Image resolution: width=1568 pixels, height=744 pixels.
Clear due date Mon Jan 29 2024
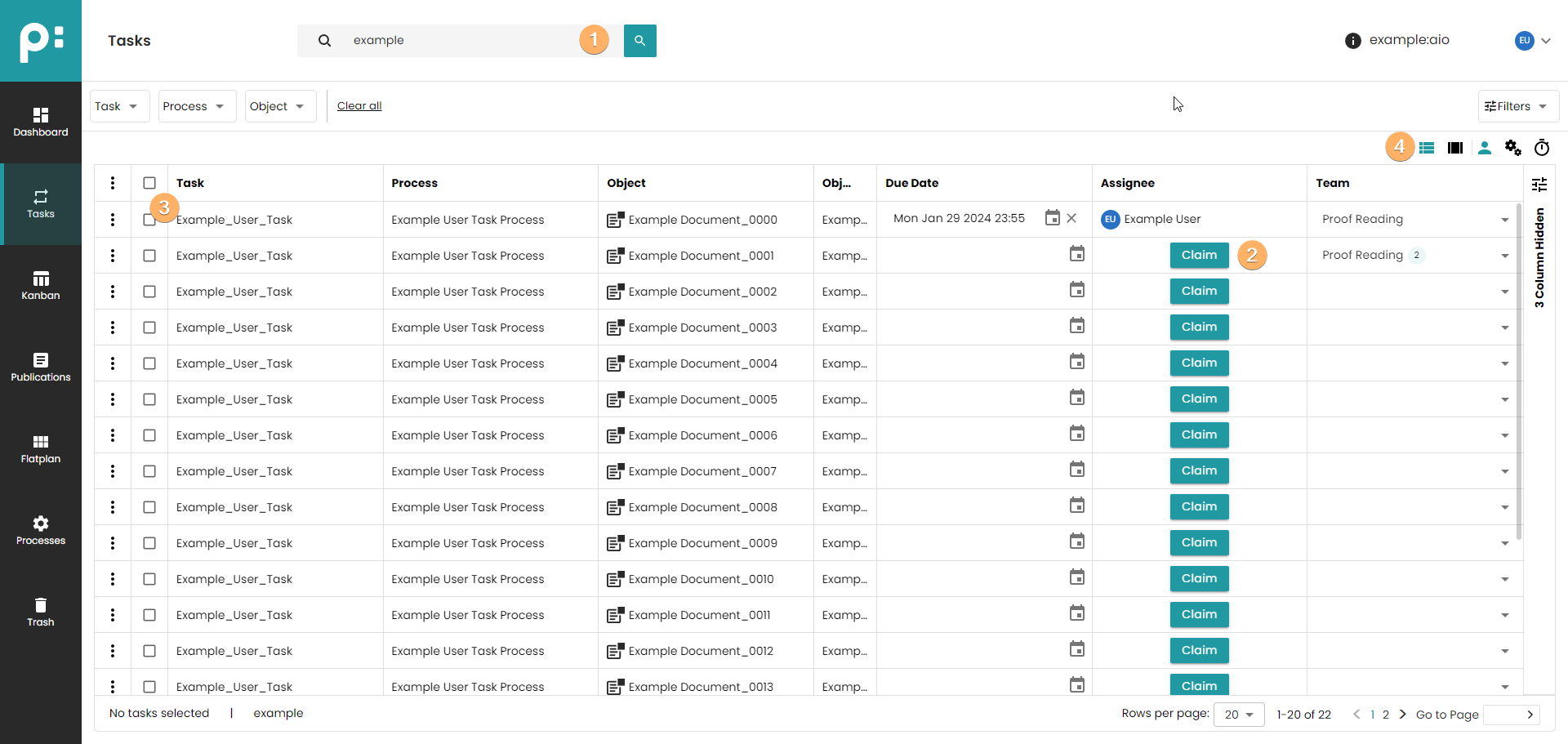[1071, 218]
